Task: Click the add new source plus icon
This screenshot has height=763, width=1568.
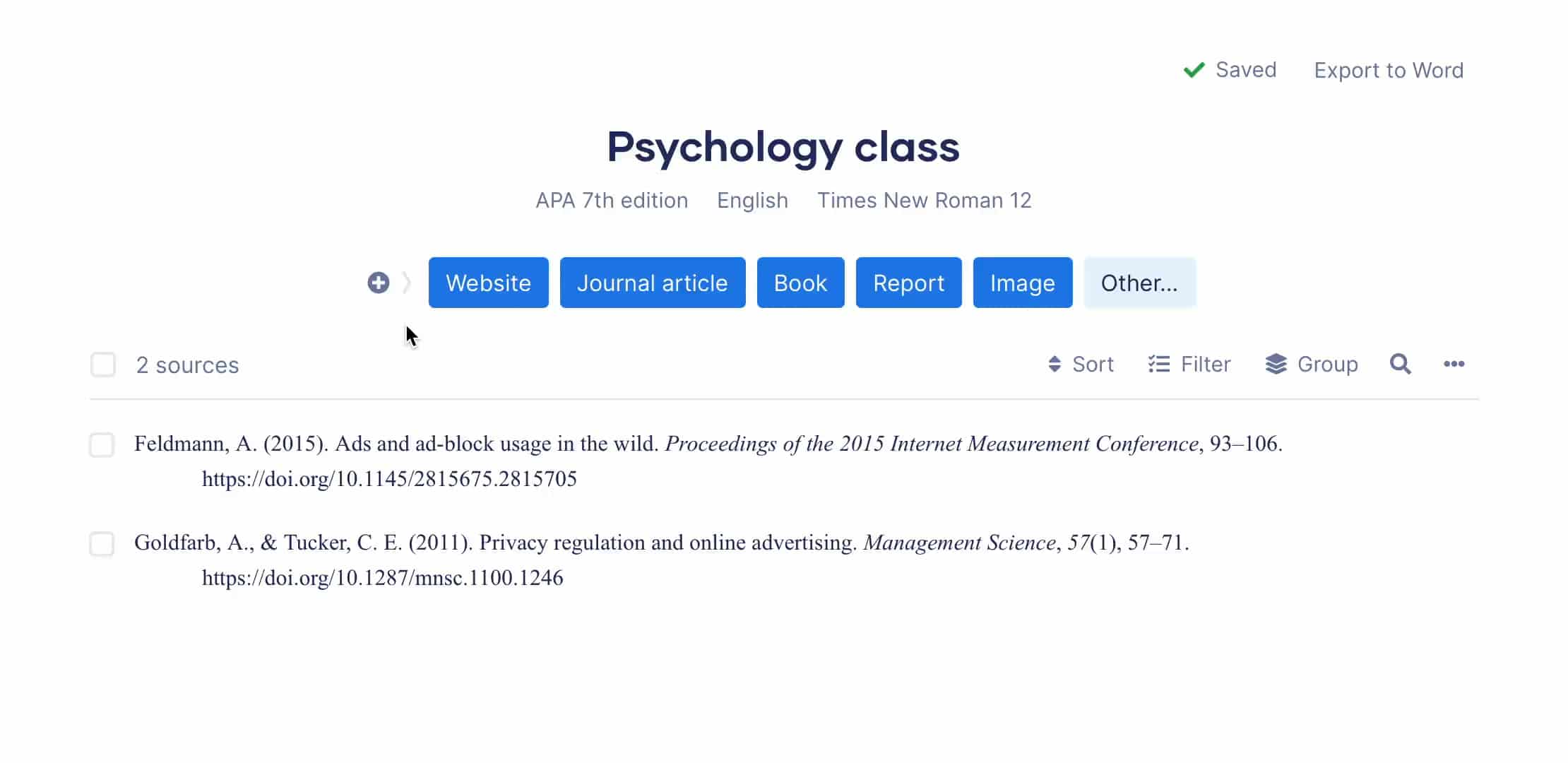Action: 378,283
